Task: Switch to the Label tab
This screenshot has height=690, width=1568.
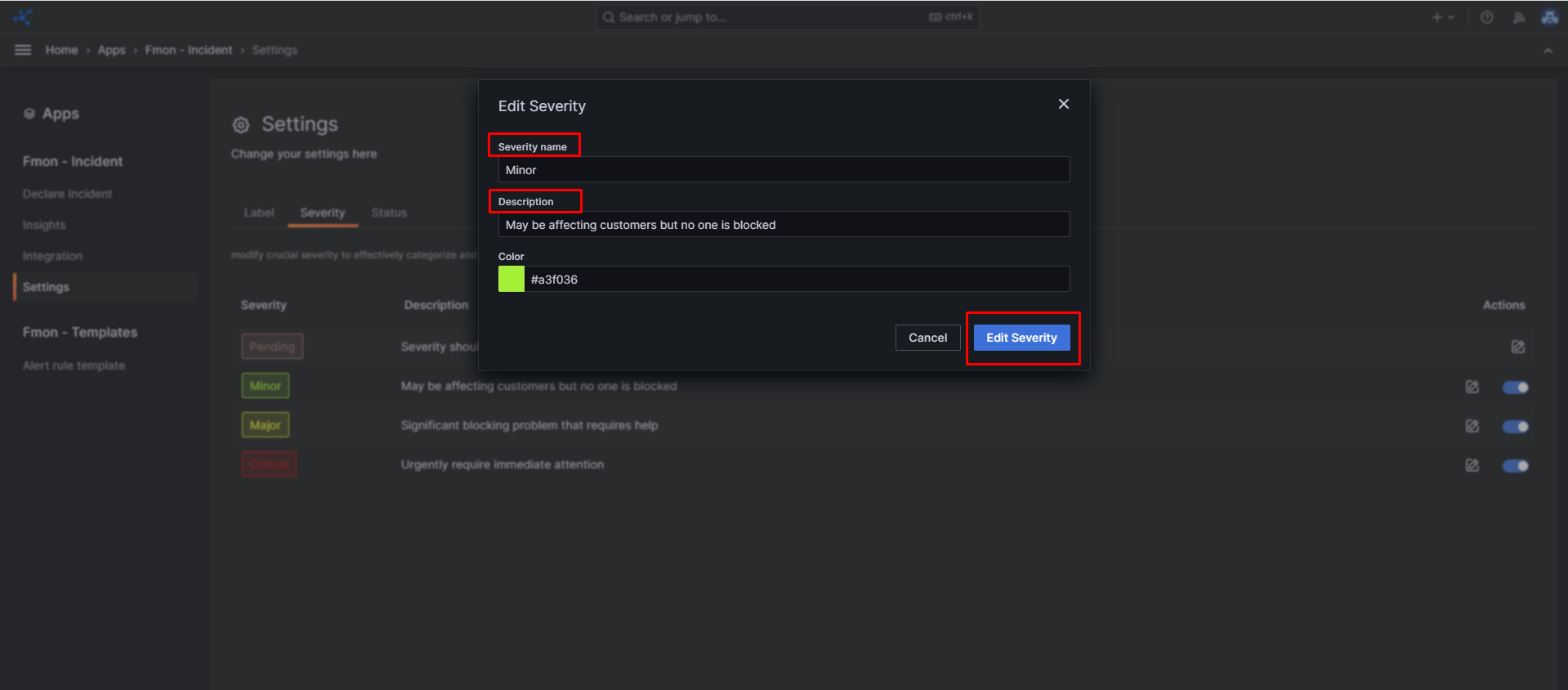Action: pyautogui.click(x=259, y=213)
